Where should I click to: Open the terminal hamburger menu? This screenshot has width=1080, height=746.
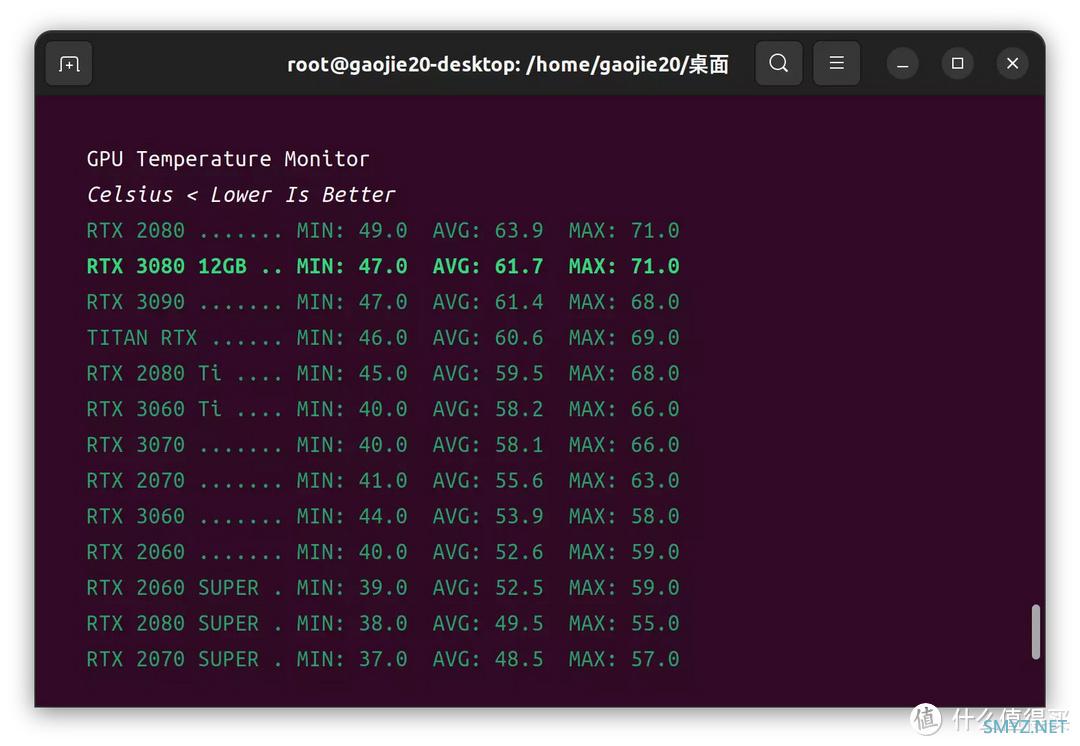click(x=836, y=63)
